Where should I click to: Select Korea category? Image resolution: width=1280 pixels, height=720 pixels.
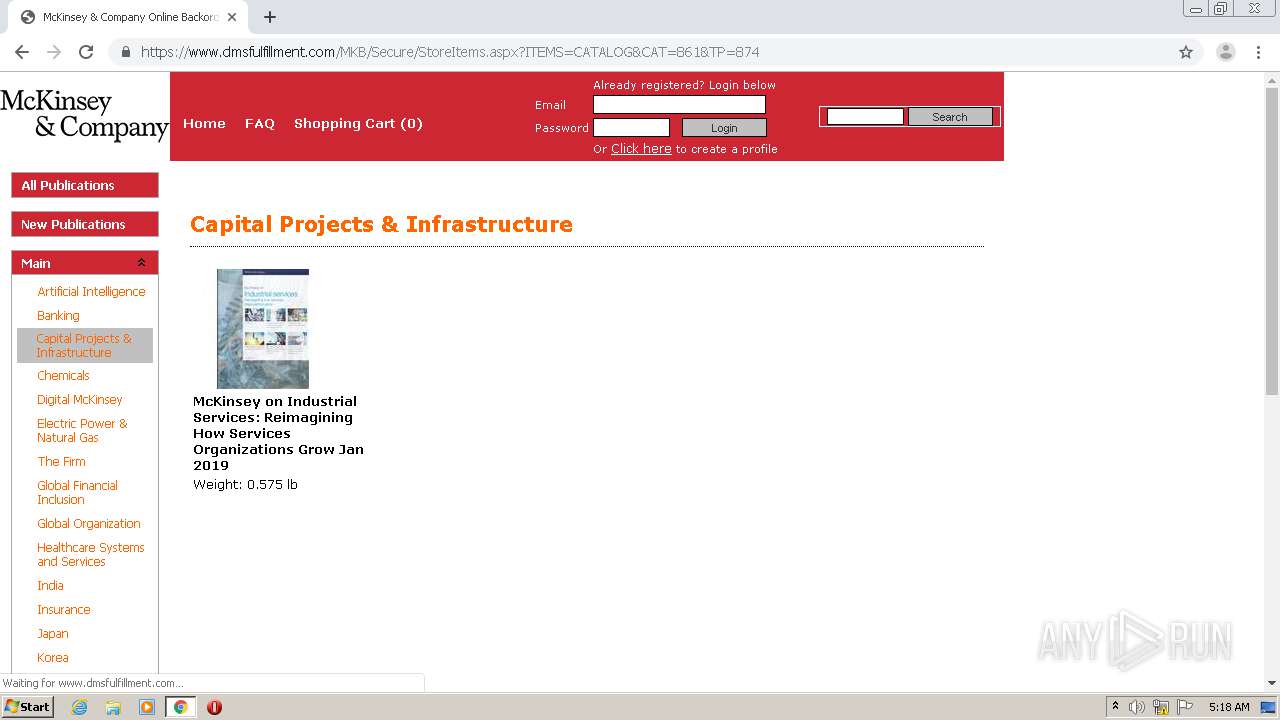pos(53,657)
